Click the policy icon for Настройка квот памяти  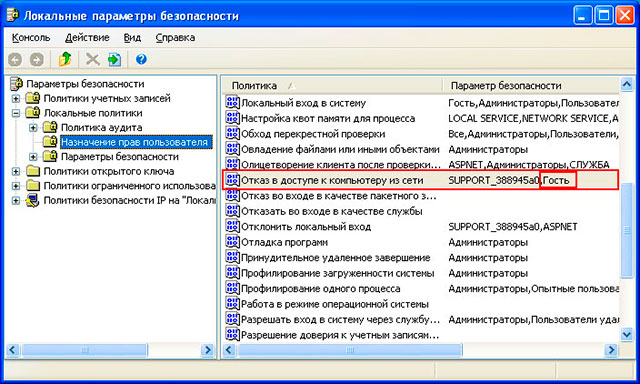coord(232,118)
